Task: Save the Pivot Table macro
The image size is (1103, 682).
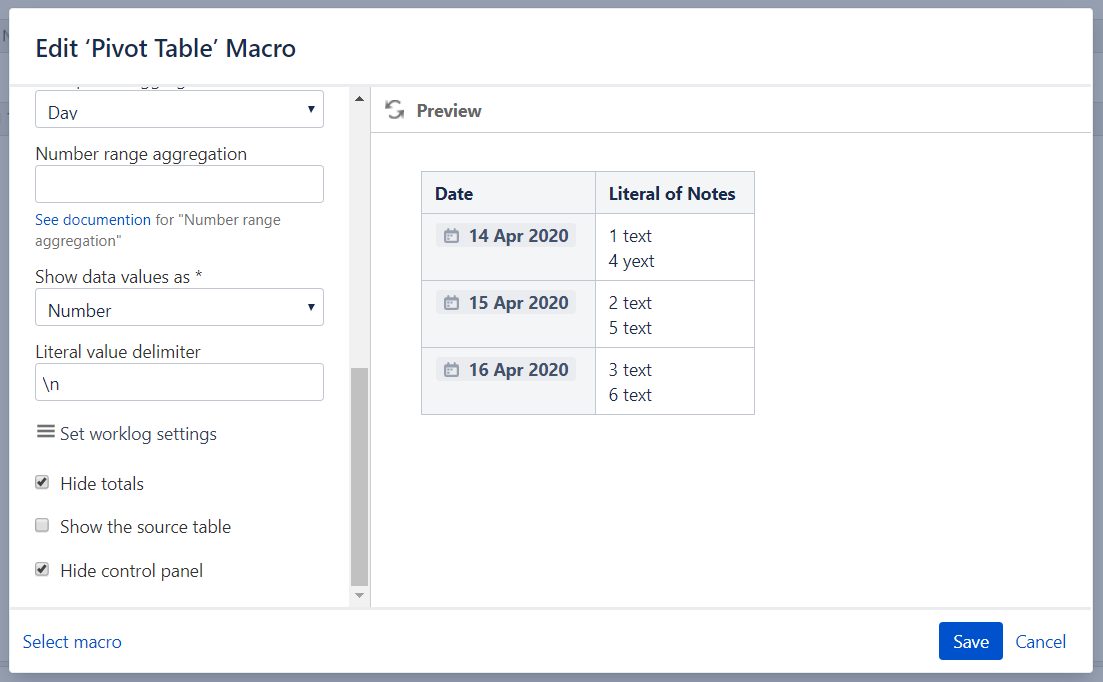Action: [970, 641]
